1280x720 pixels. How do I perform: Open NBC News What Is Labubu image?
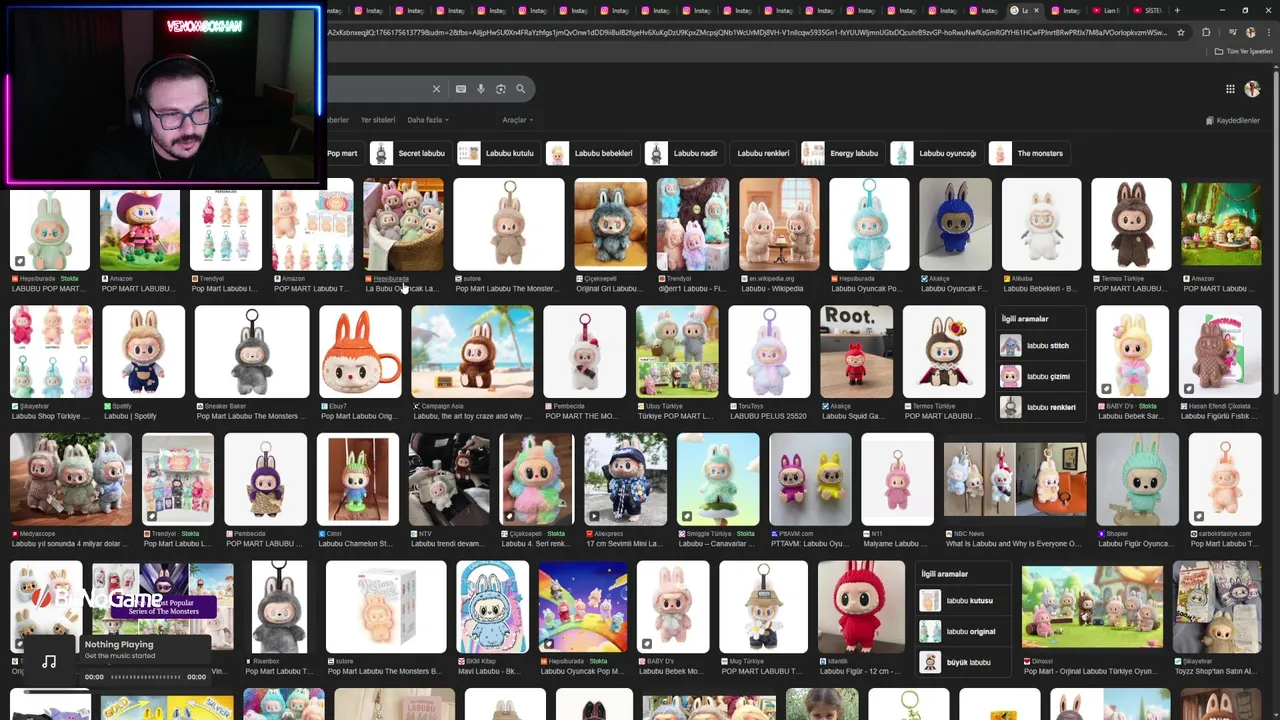[x=1015, y=480]
